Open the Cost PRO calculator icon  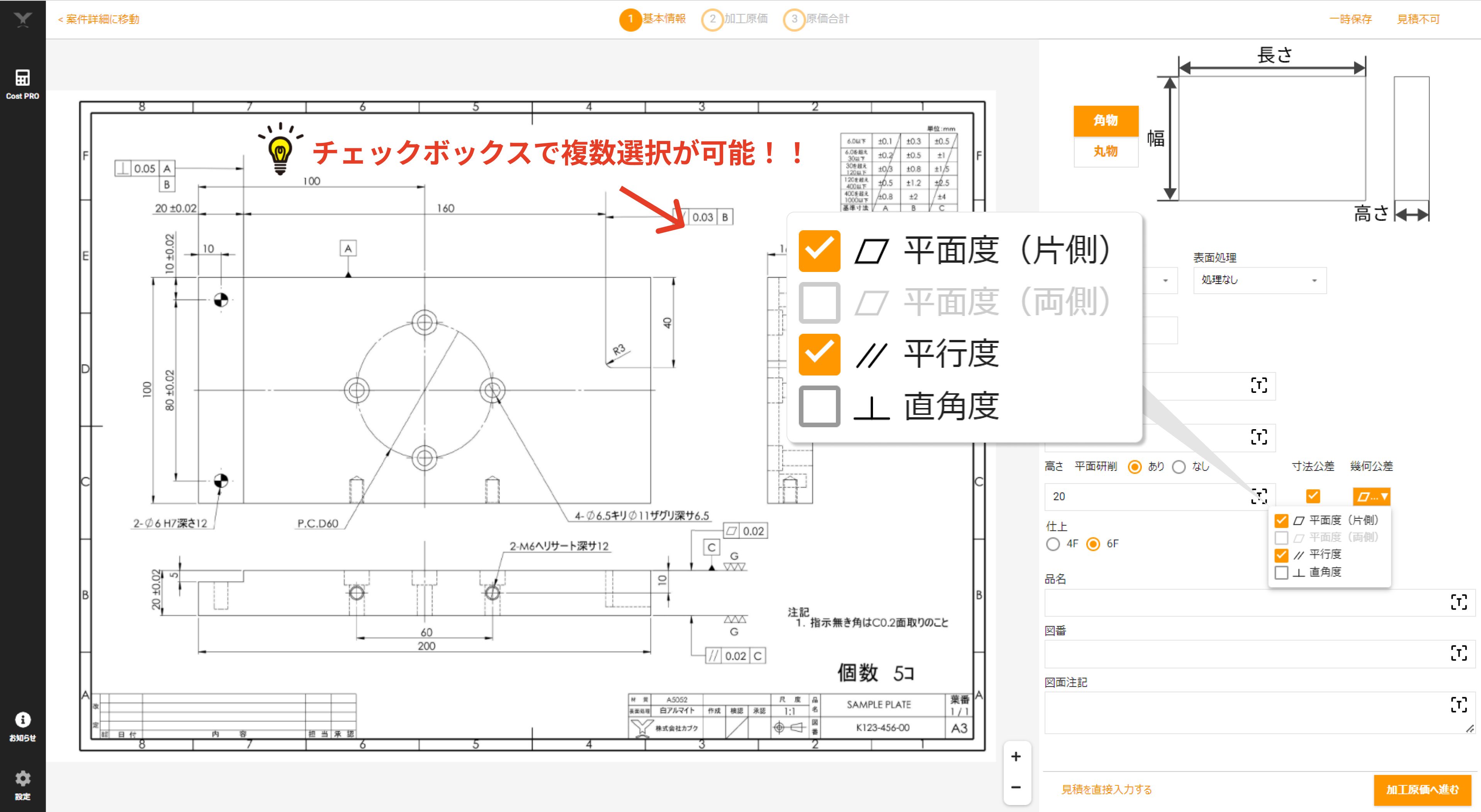click(x=22, y=78)
